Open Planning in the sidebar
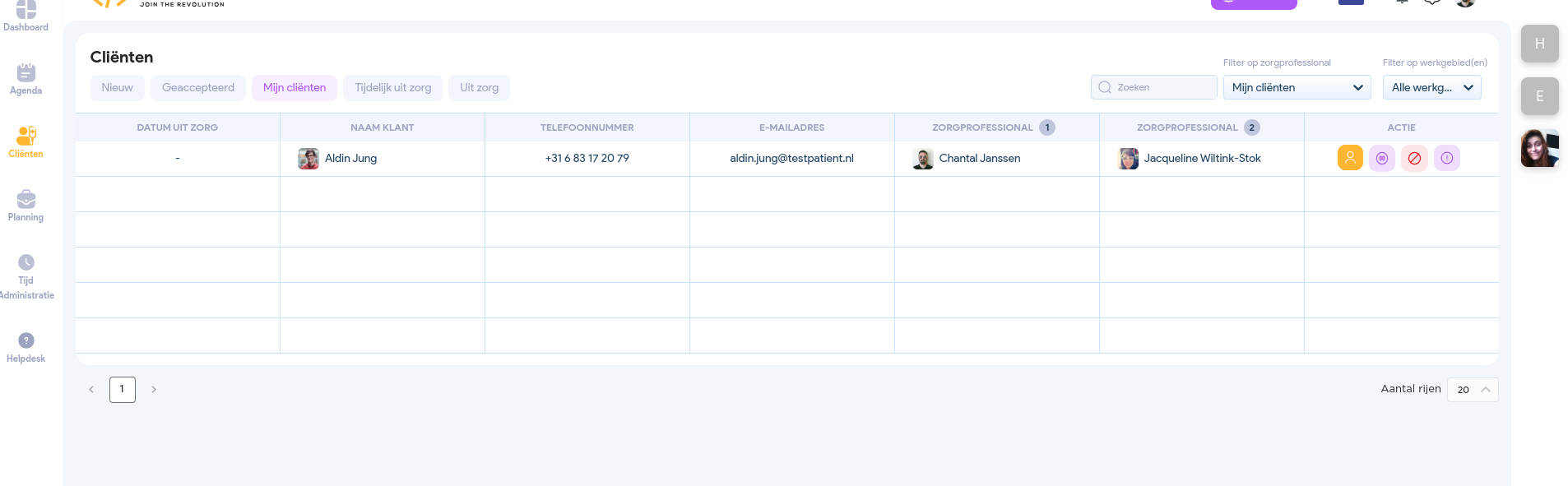This screenshot has width=1568, height=486. tap(26, 206)
